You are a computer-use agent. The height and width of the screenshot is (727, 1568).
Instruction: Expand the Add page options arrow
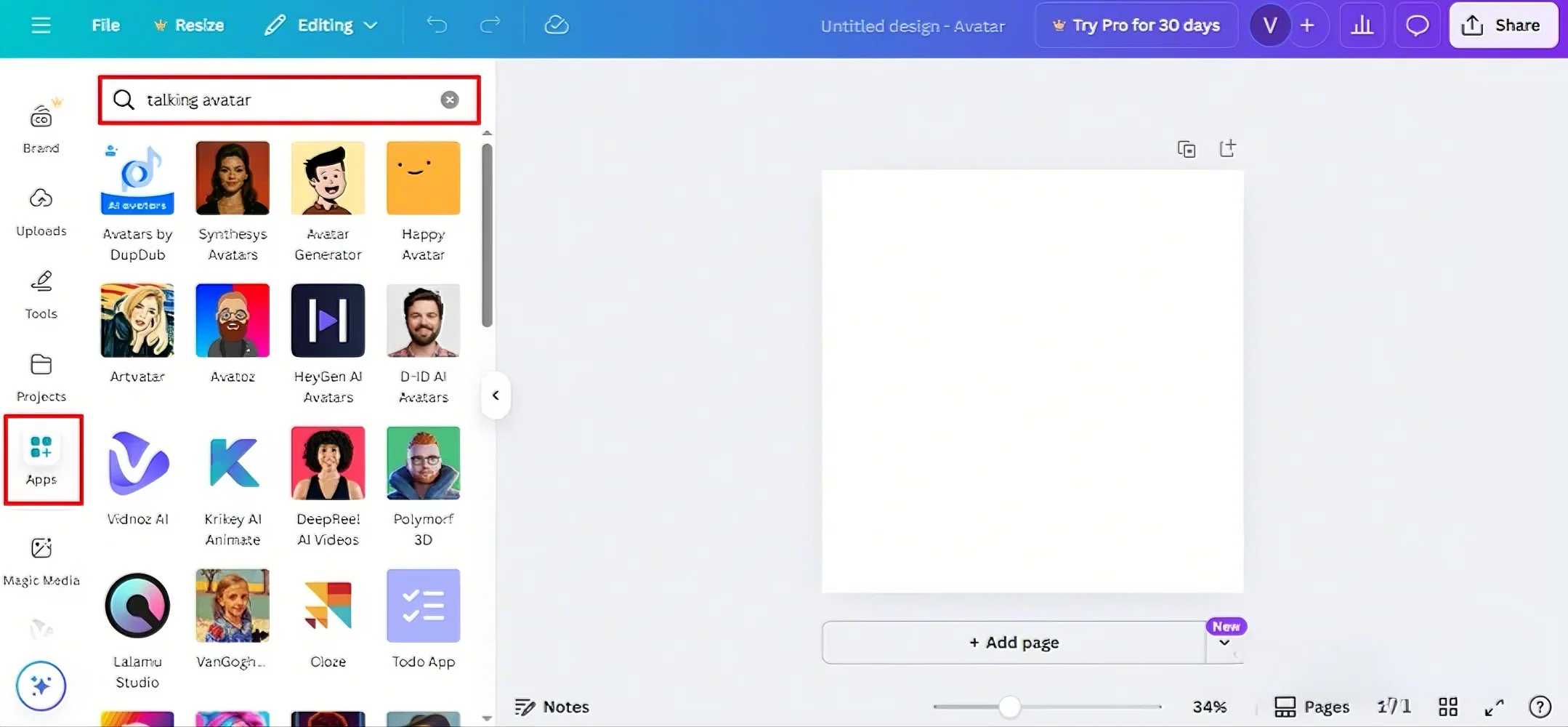point(1224,643)
